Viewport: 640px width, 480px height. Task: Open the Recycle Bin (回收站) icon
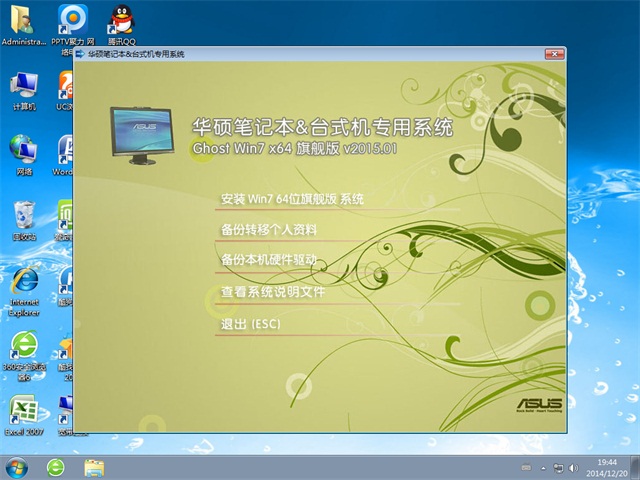click(23, 215)
